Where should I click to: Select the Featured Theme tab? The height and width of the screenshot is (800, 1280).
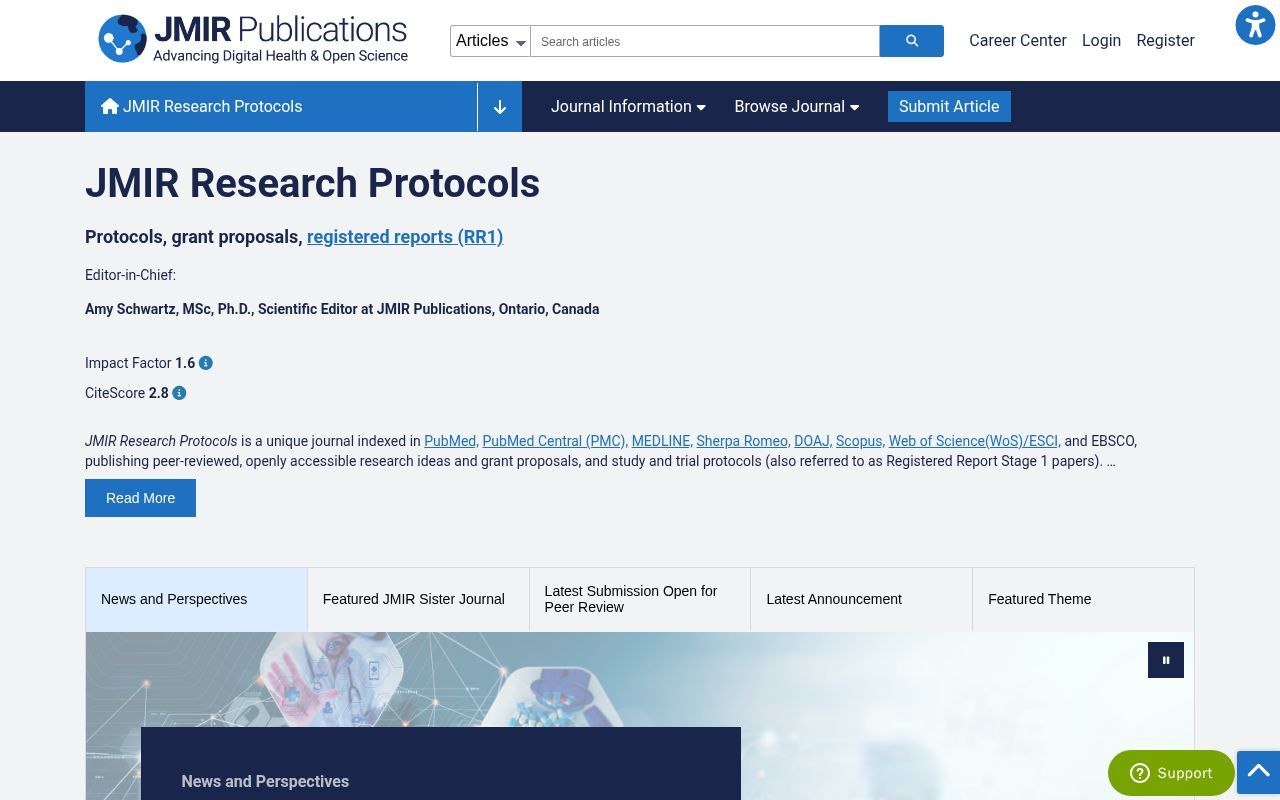coord(1083,600)
